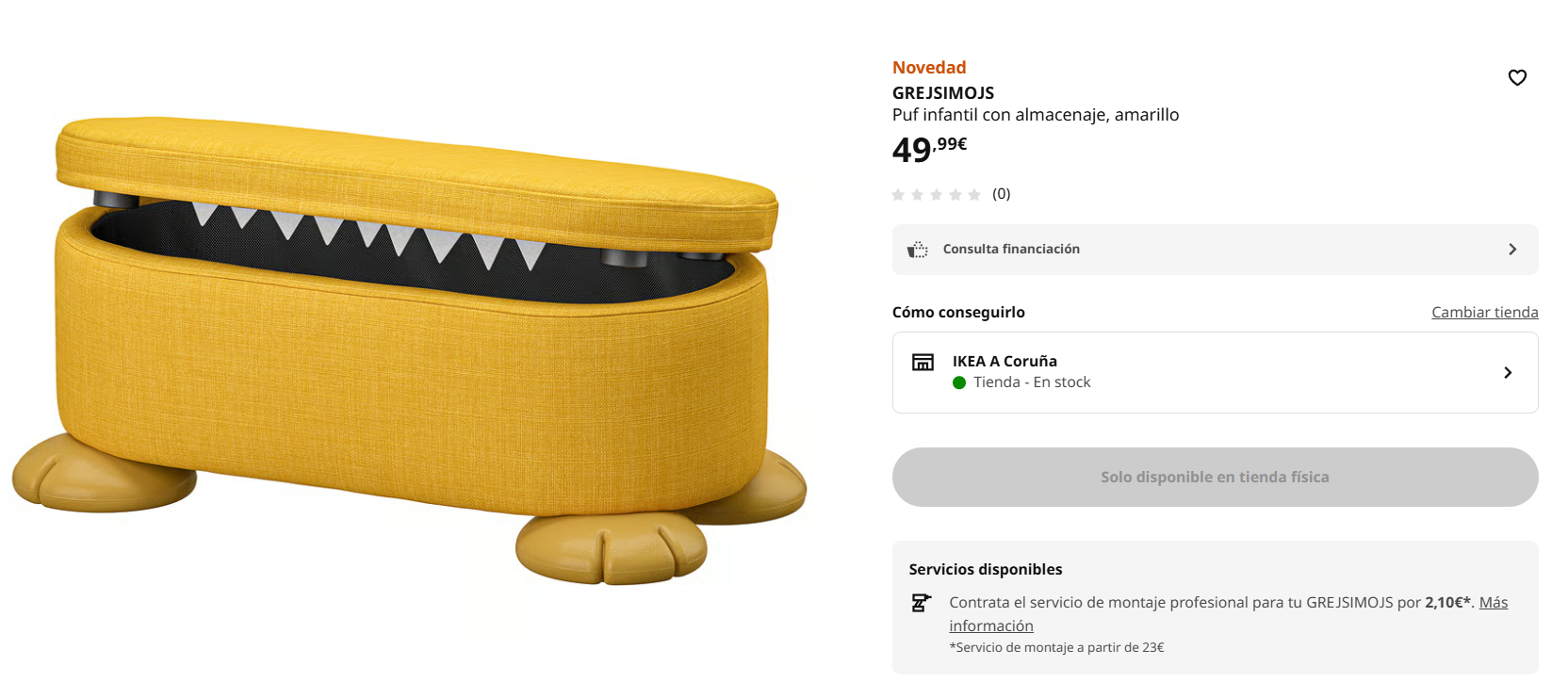Click the Servicios disponibles heading
This screenshot has height=698, width=1568.
coord(986,570)
